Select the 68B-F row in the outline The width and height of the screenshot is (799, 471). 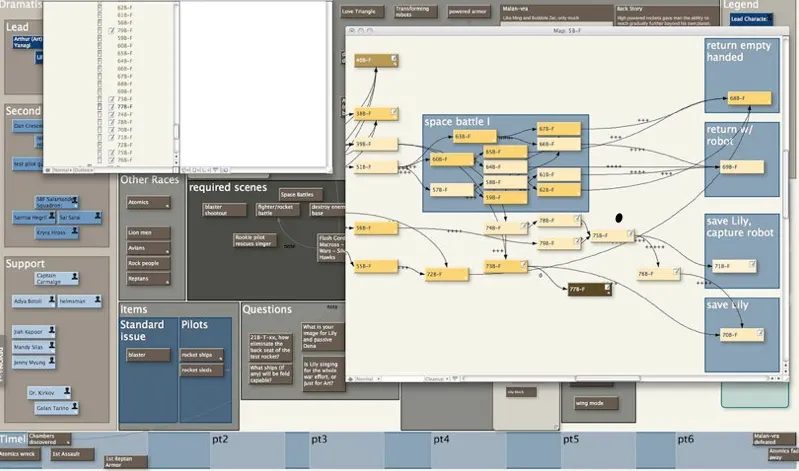125,84
